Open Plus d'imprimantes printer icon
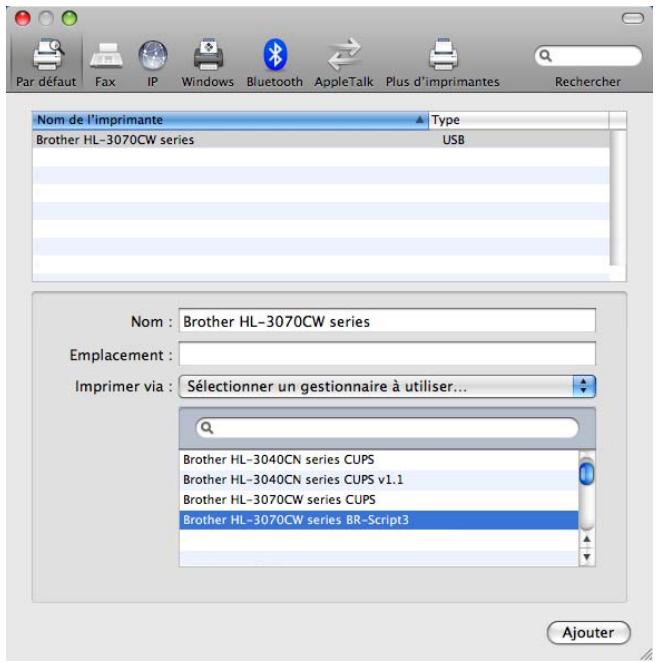This screenshot has height=662, width=656. click(443, 54)
